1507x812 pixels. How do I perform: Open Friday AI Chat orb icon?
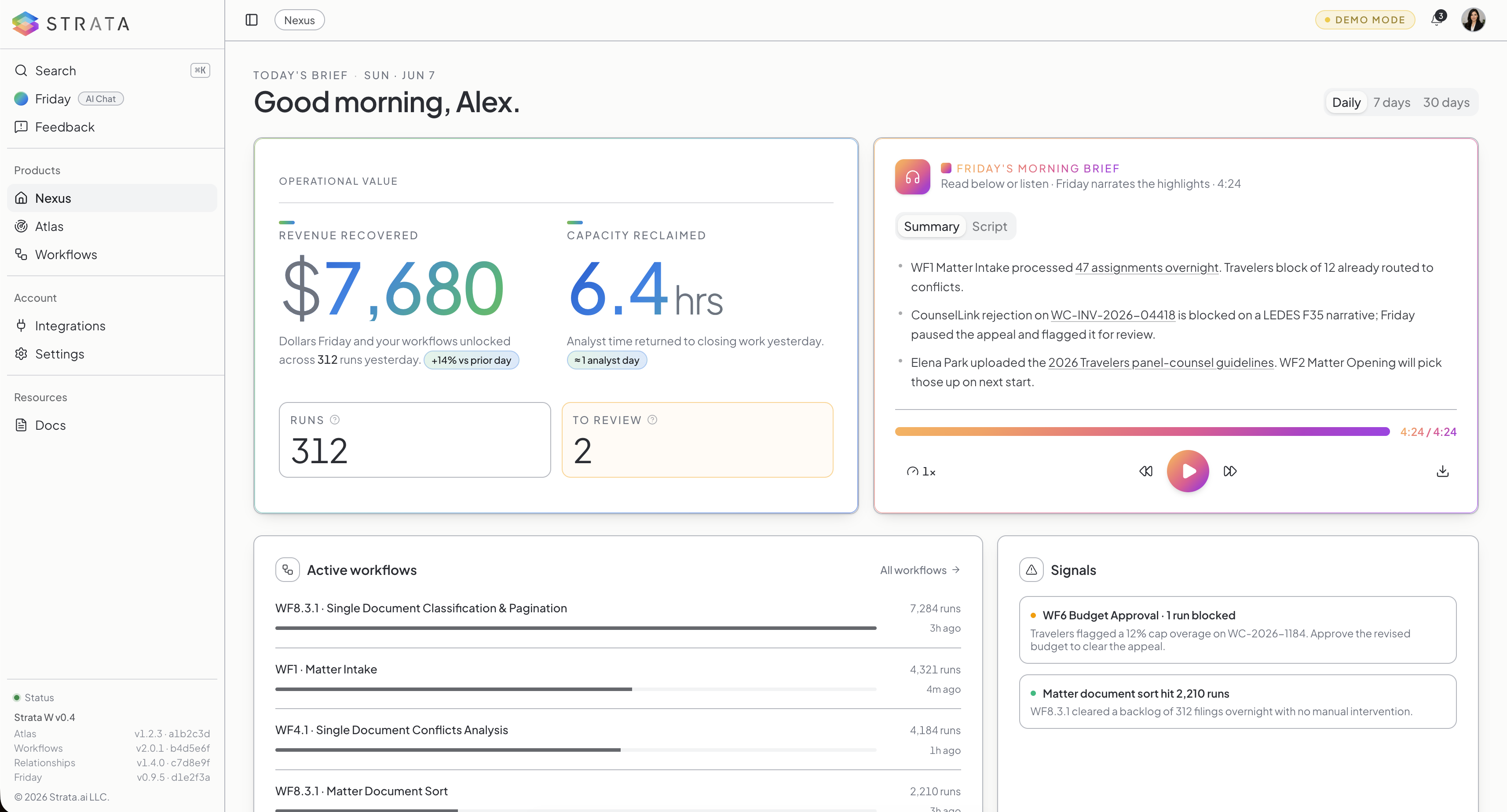click(21, 99)
